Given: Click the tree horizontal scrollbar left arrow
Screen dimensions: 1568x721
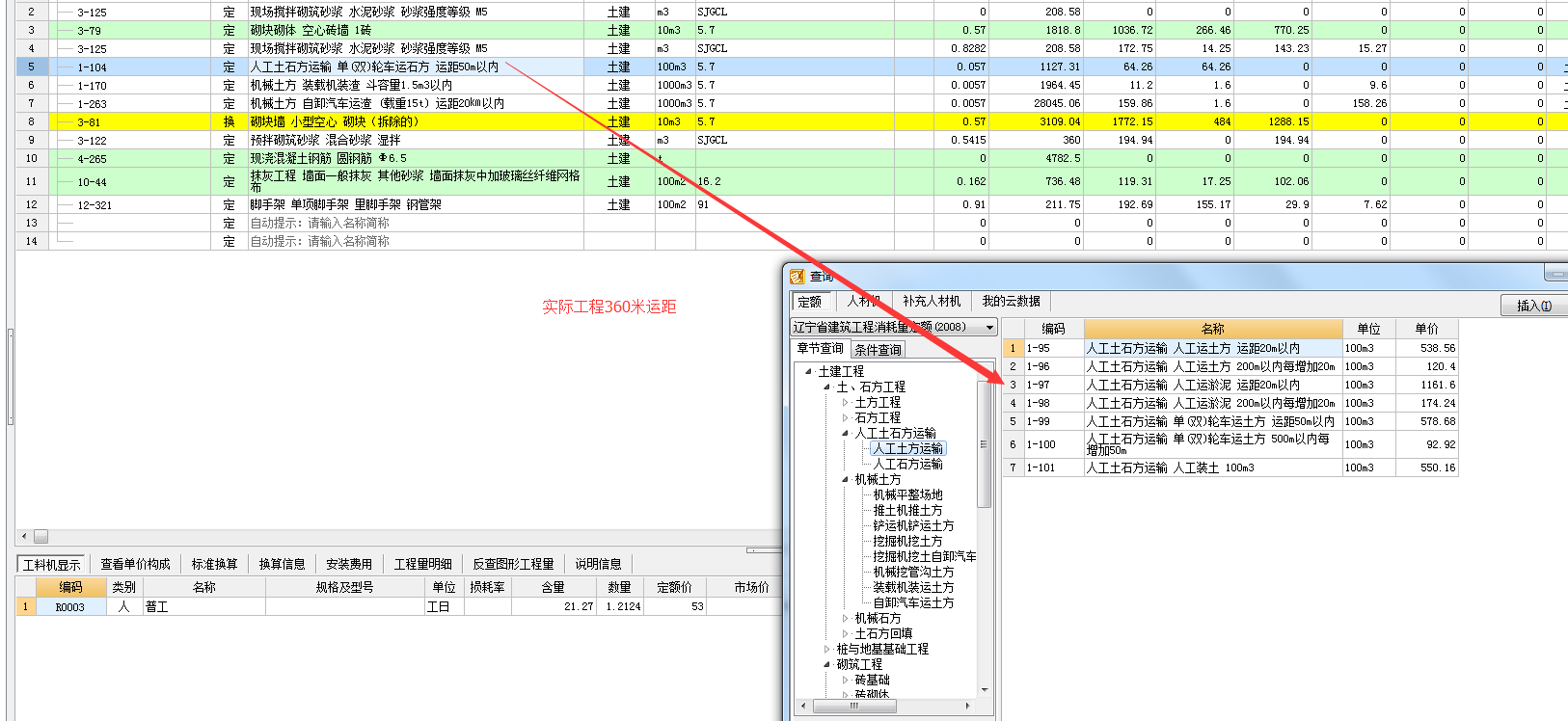Looking at the screenshot, I should tap(804, 706).
